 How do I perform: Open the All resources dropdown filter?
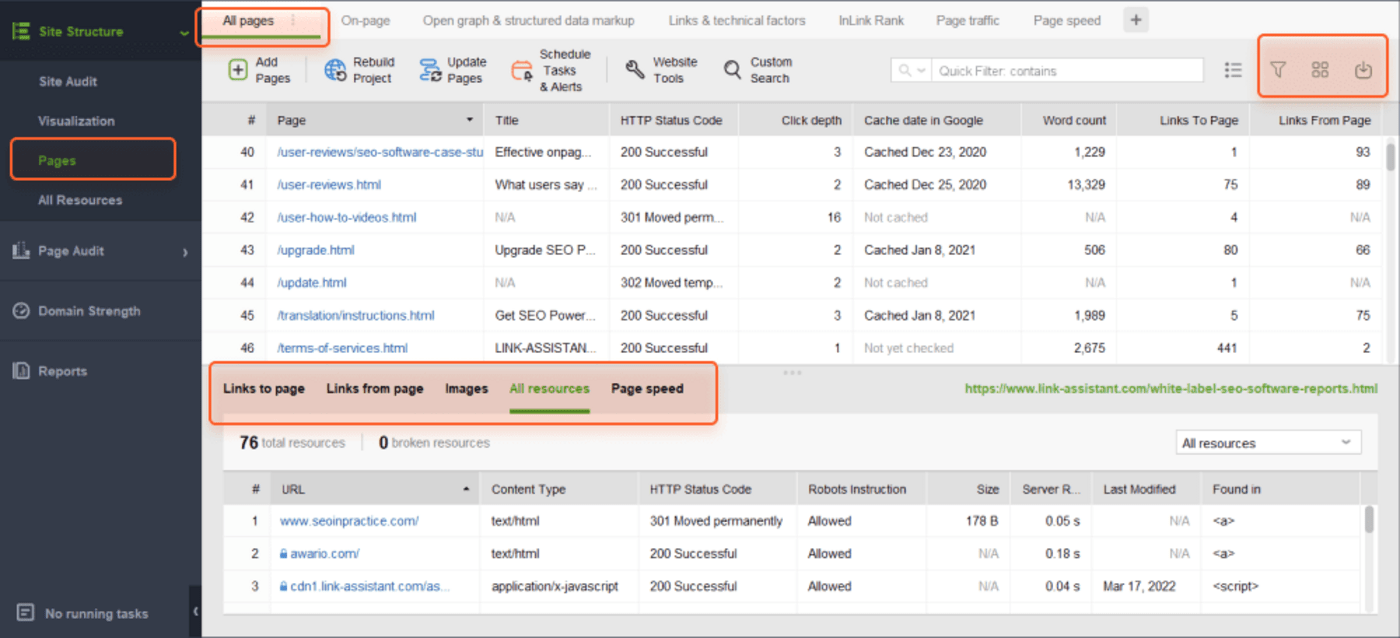tap(1267, 441)
